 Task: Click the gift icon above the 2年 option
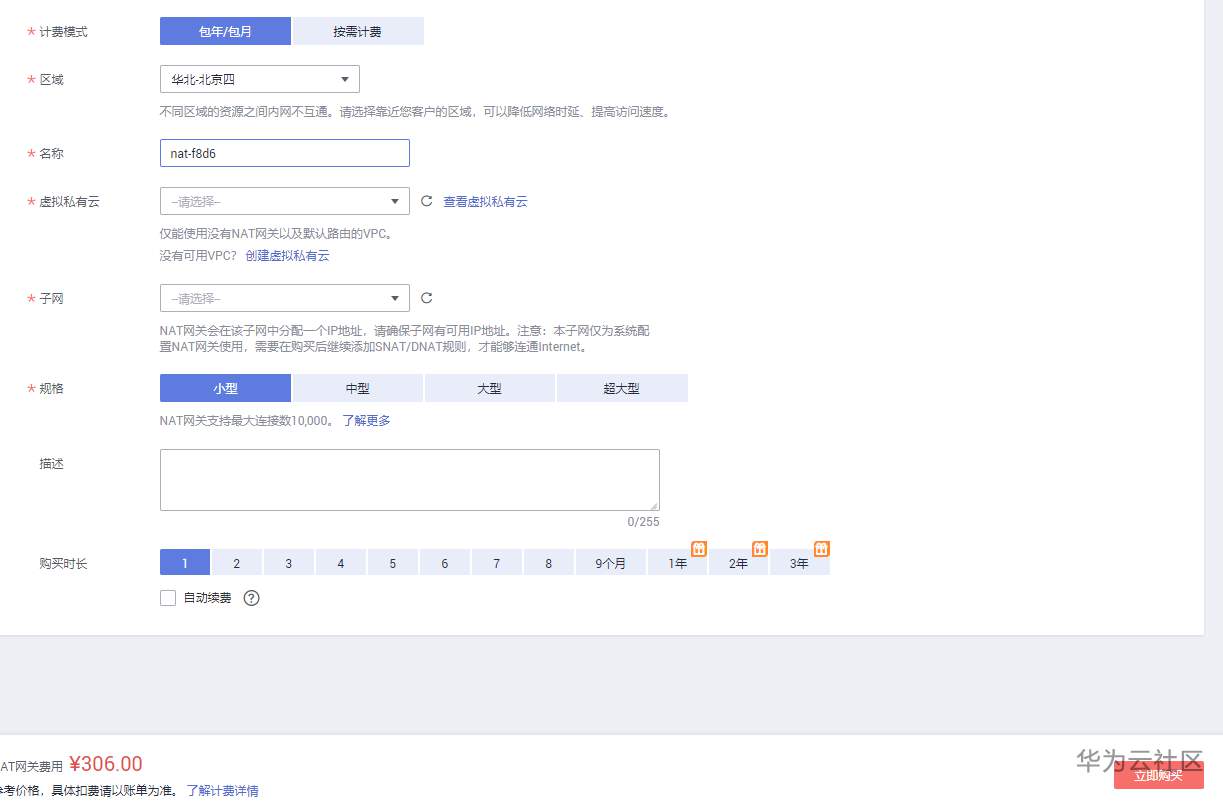(760, 548)
